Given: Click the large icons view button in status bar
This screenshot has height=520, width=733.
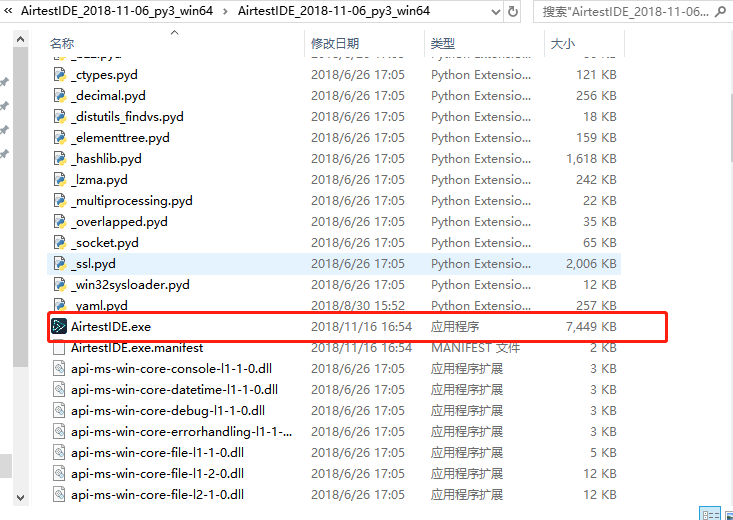Looking at the screenshot, I should coord(728,513).
